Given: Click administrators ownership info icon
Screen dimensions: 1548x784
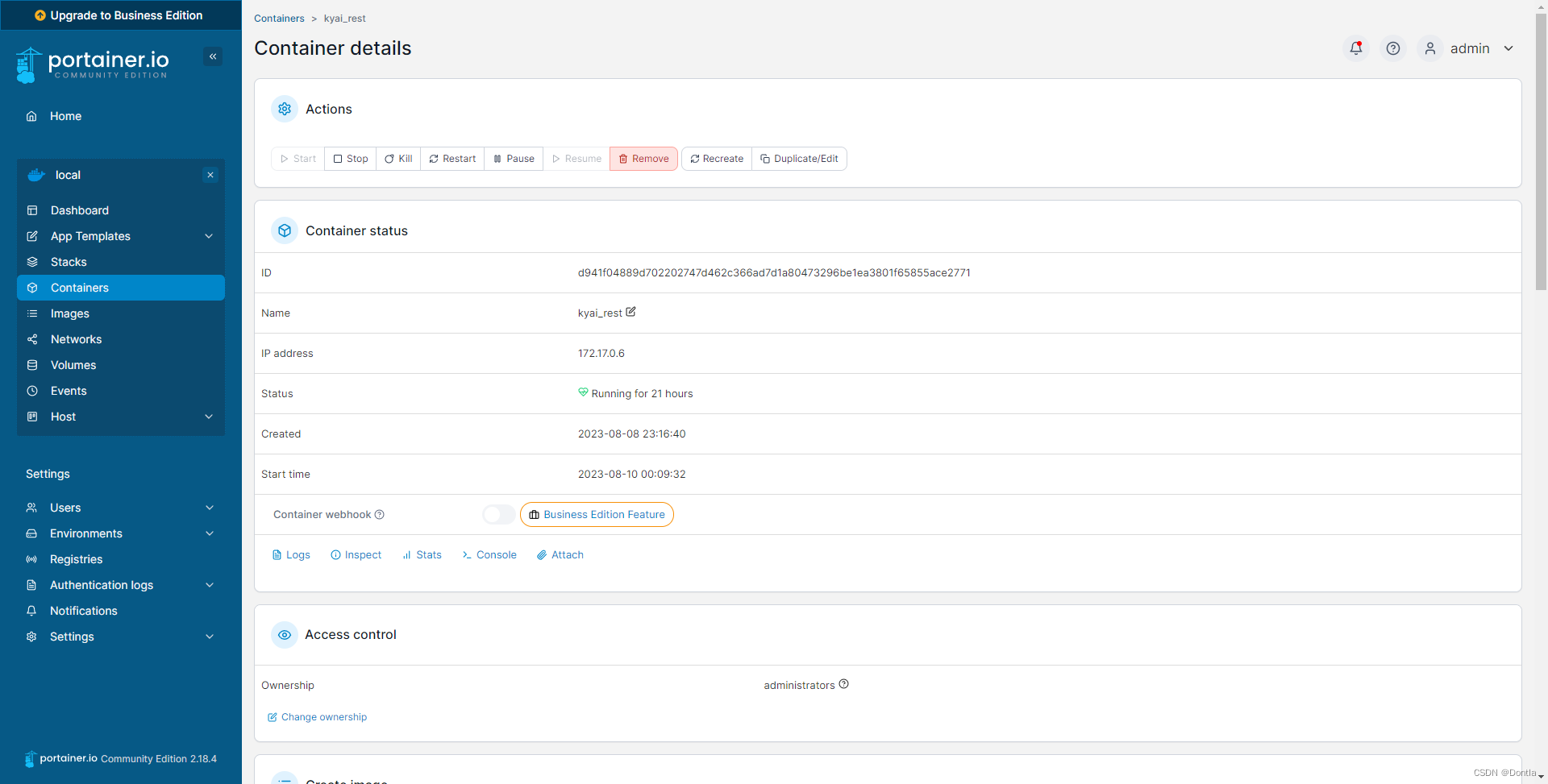Looking at the screenshot, I should [844, 684].
